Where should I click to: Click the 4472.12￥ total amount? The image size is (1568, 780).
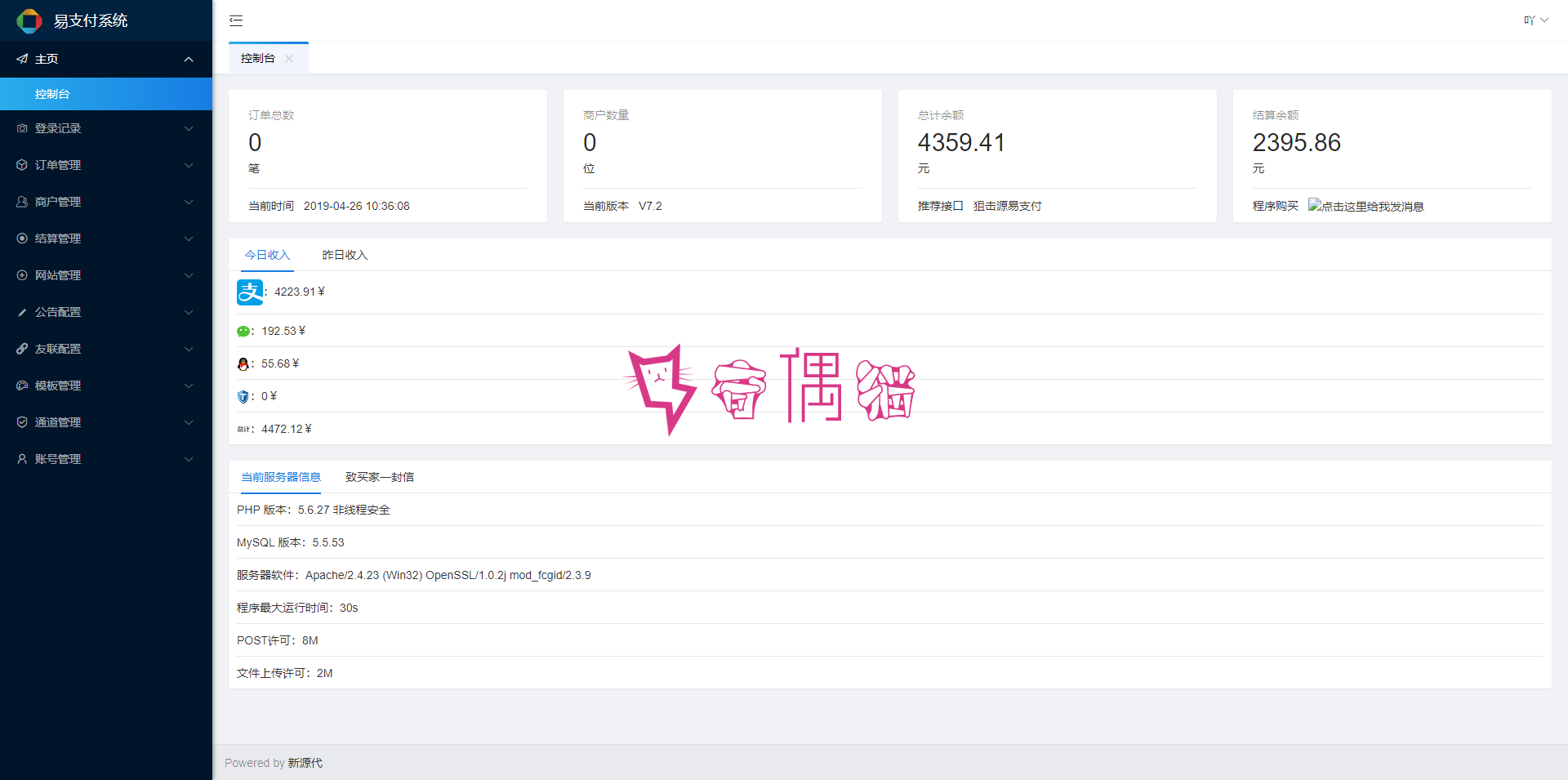coord(287,429)
